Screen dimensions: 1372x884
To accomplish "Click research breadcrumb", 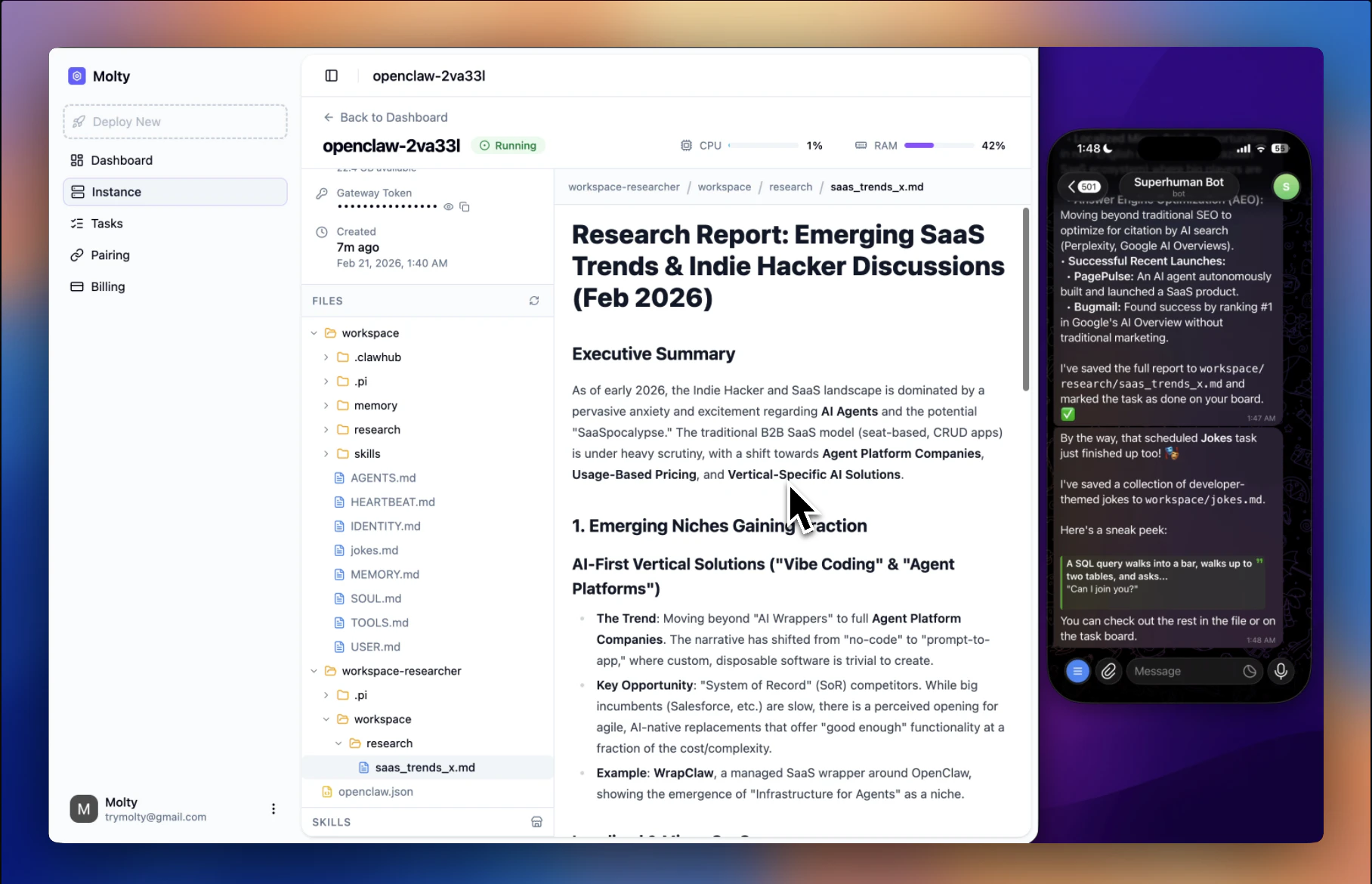I will pyautogui.click(x=791, y=187).
